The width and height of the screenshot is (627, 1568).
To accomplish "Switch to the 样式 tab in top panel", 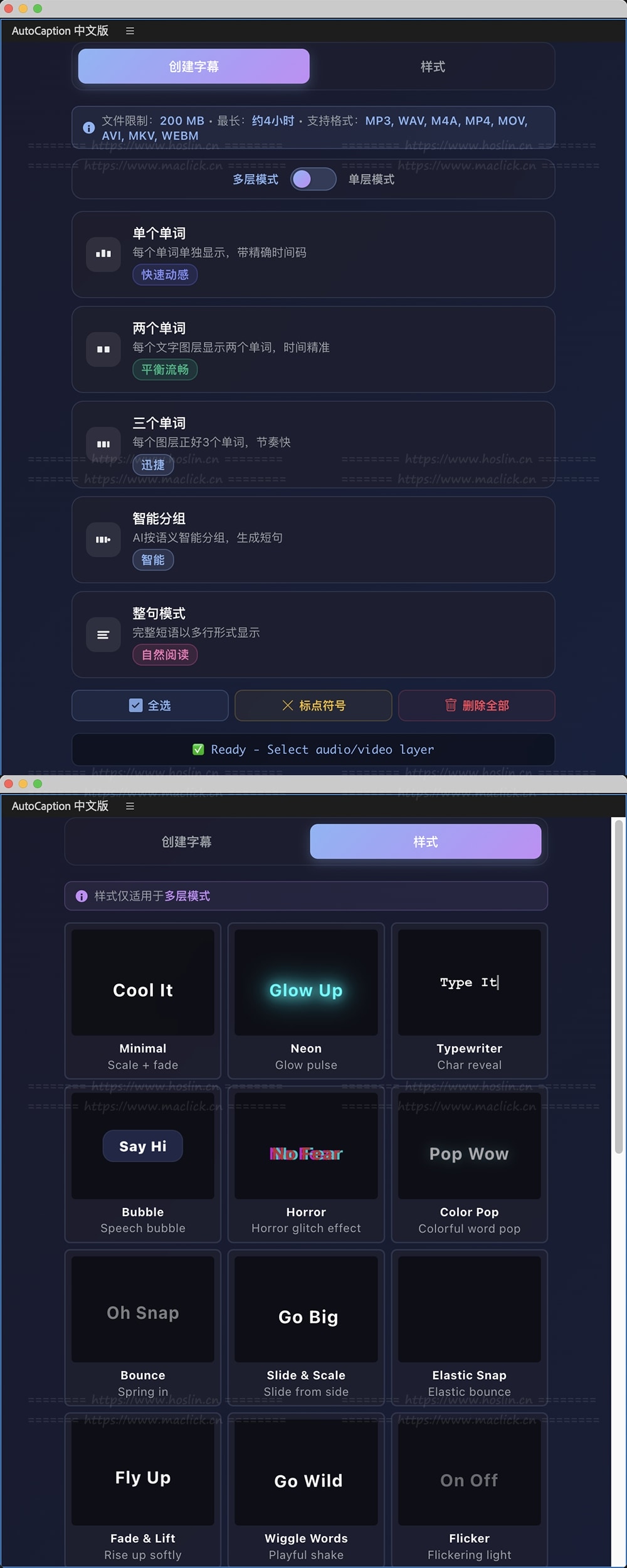I will click(x=433, y=66).
